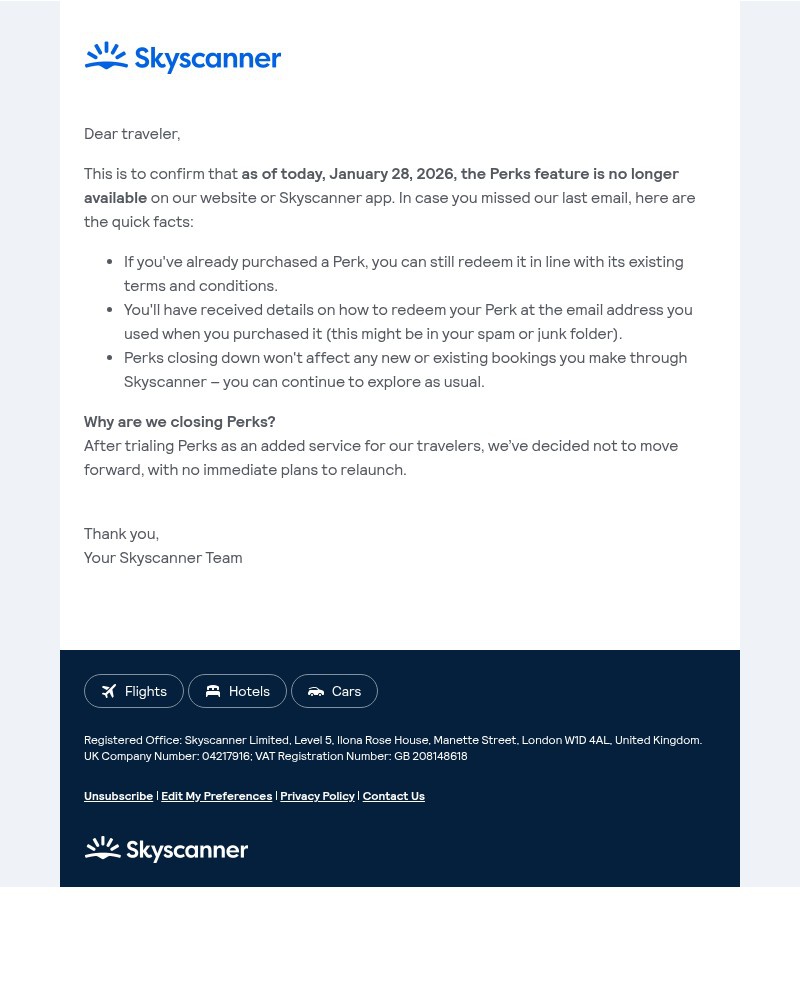Screen dimensions: 800x1000
Task: Open the Privacy Policy
Action: click(317, 795)
